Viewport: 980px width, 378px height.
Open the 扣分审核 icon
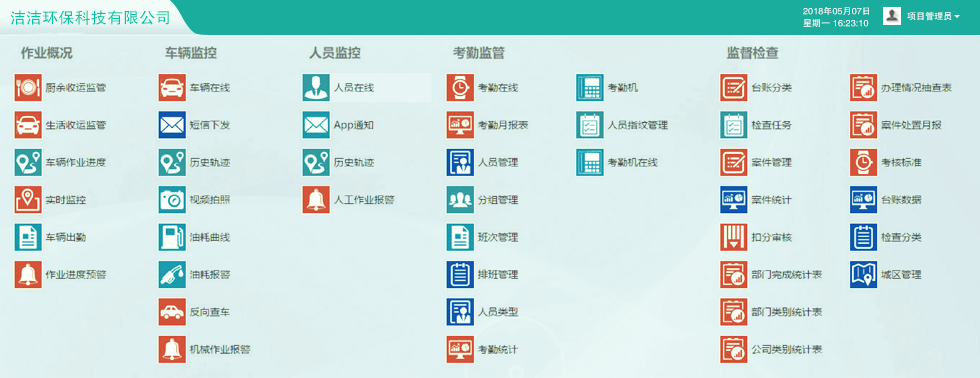tap(734, 237)
